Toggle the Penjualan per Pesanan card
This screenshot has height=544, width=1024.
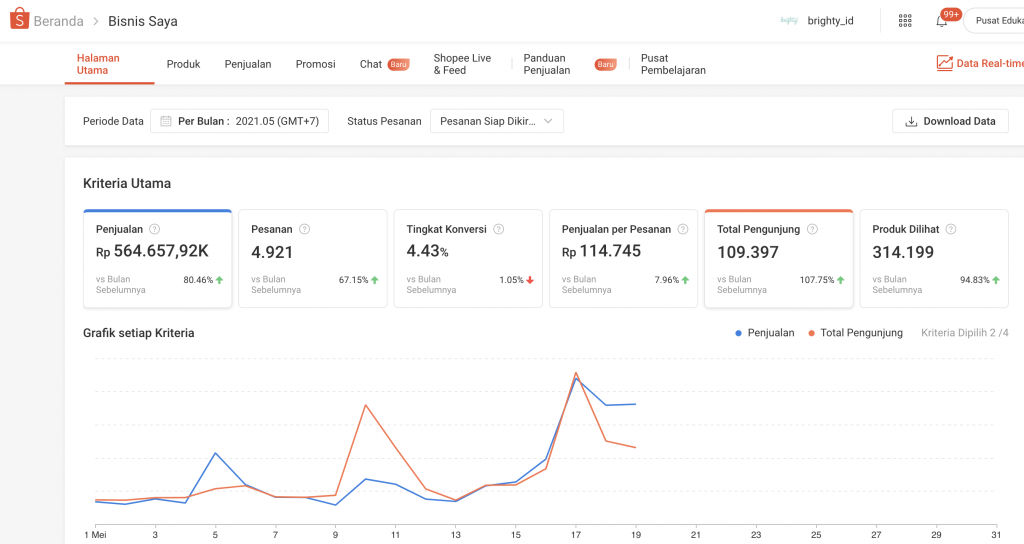[624, 259]
